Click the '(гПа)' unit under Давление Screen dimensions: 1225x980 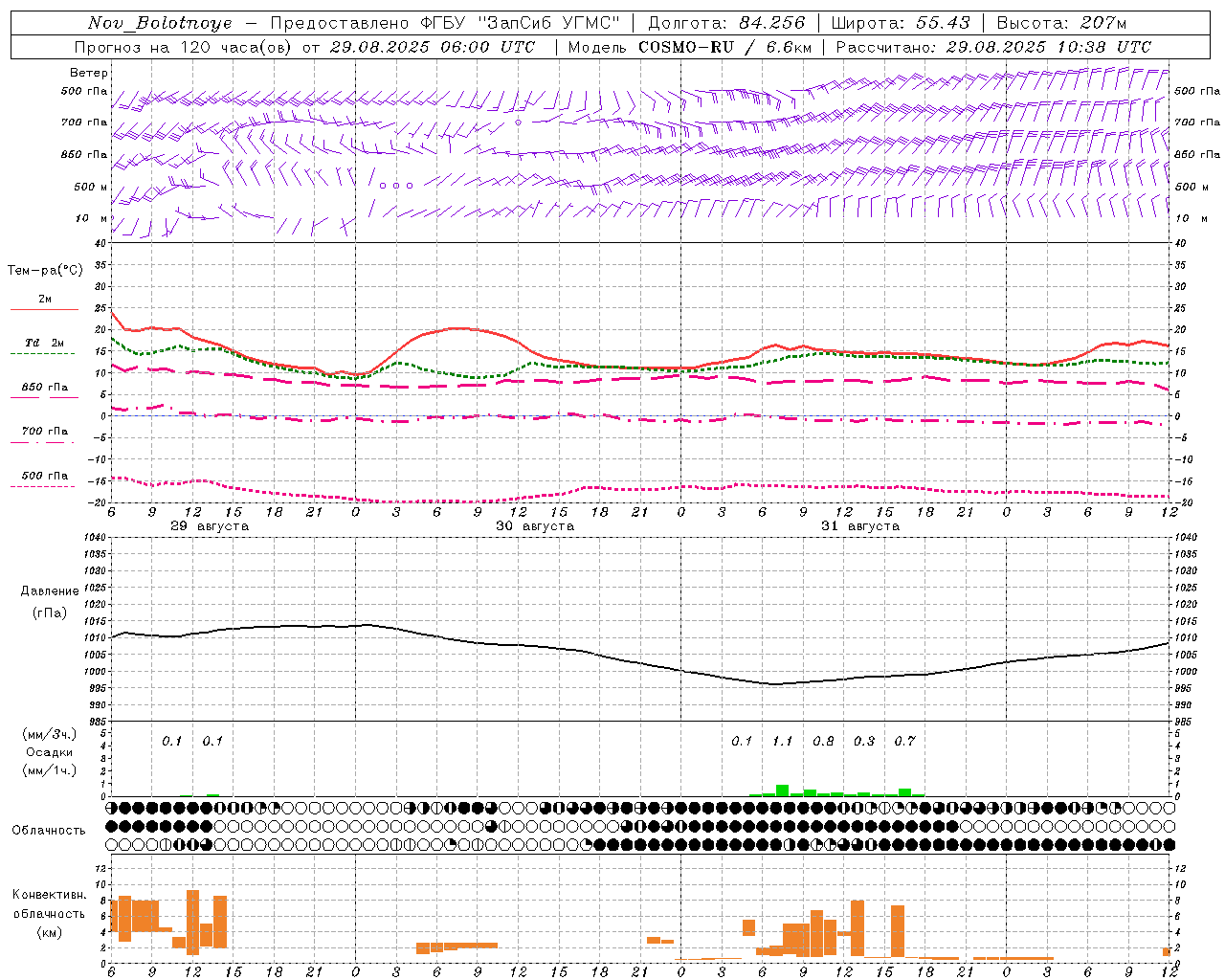tap(50, 612)
